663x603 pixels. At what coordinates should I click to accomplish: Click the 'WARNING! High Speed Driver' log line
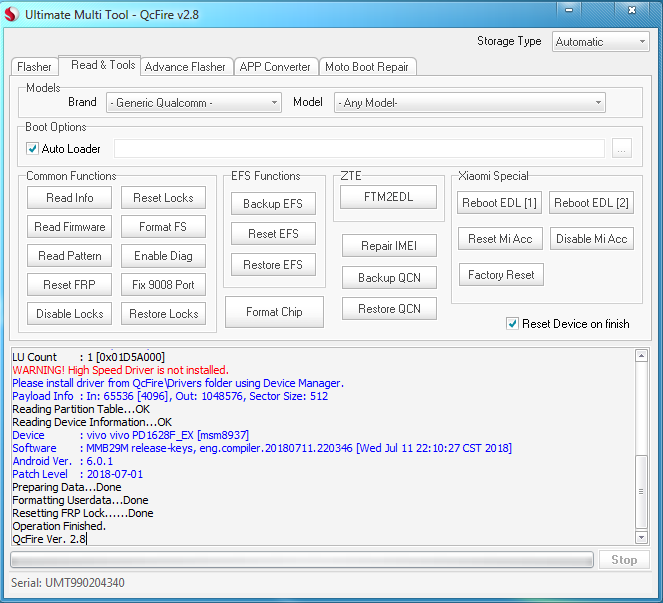(x=121, y=370)
